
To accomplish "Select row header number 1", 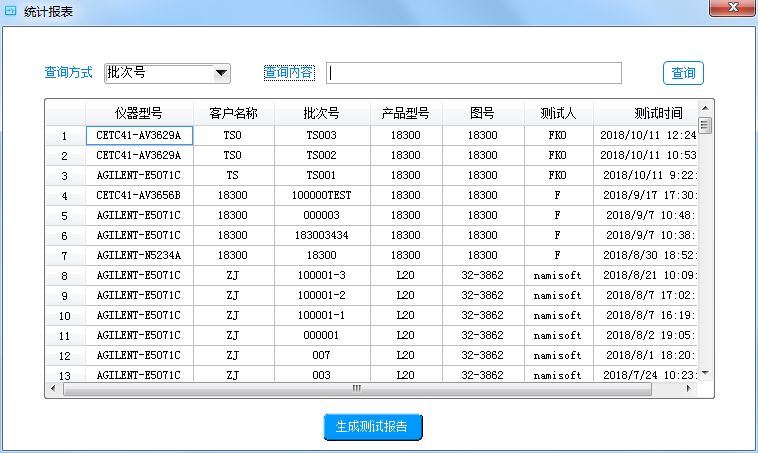I will [x=65, y=136].
